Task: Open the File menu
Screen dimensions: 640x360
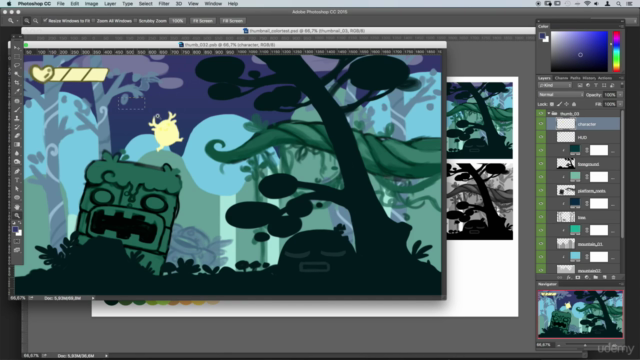Action: [60, 4]
